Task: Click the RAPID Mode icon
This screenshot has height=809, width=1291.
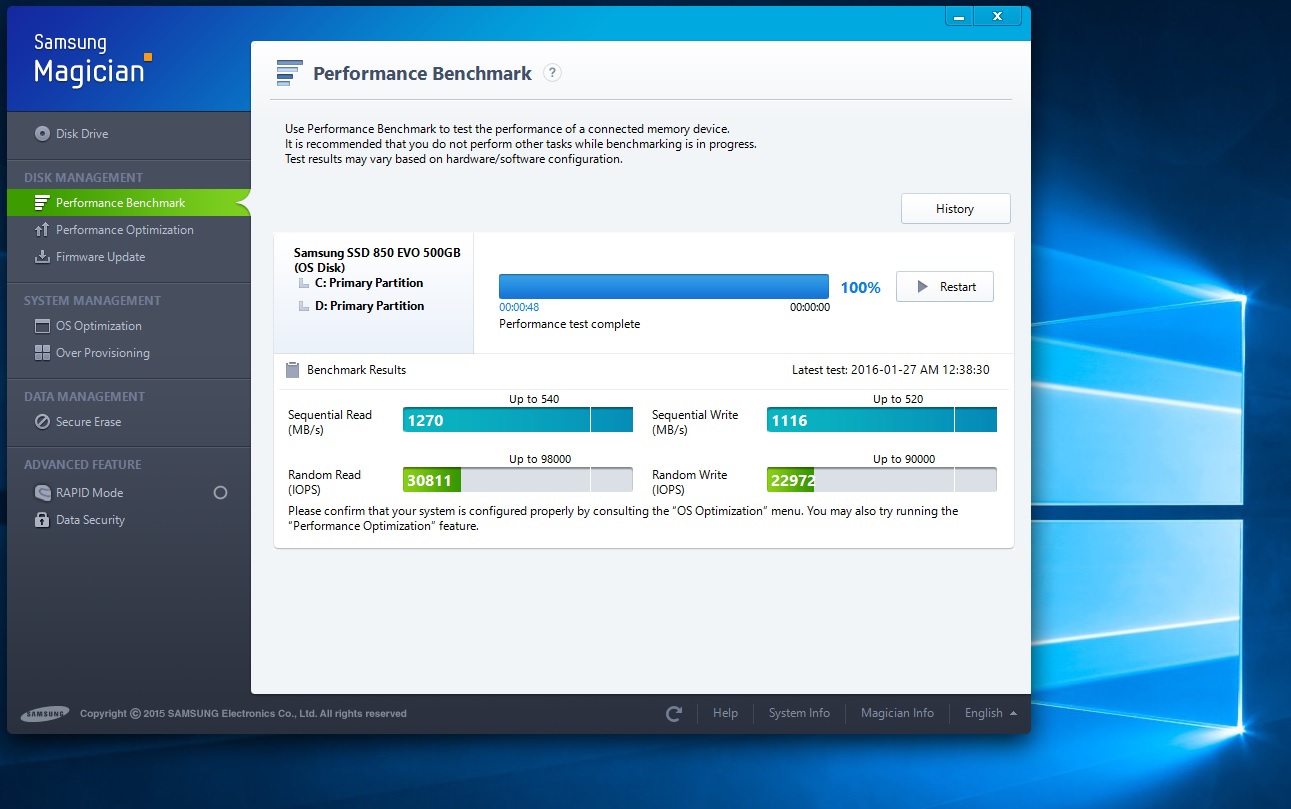Action: (x=42, y=493)
